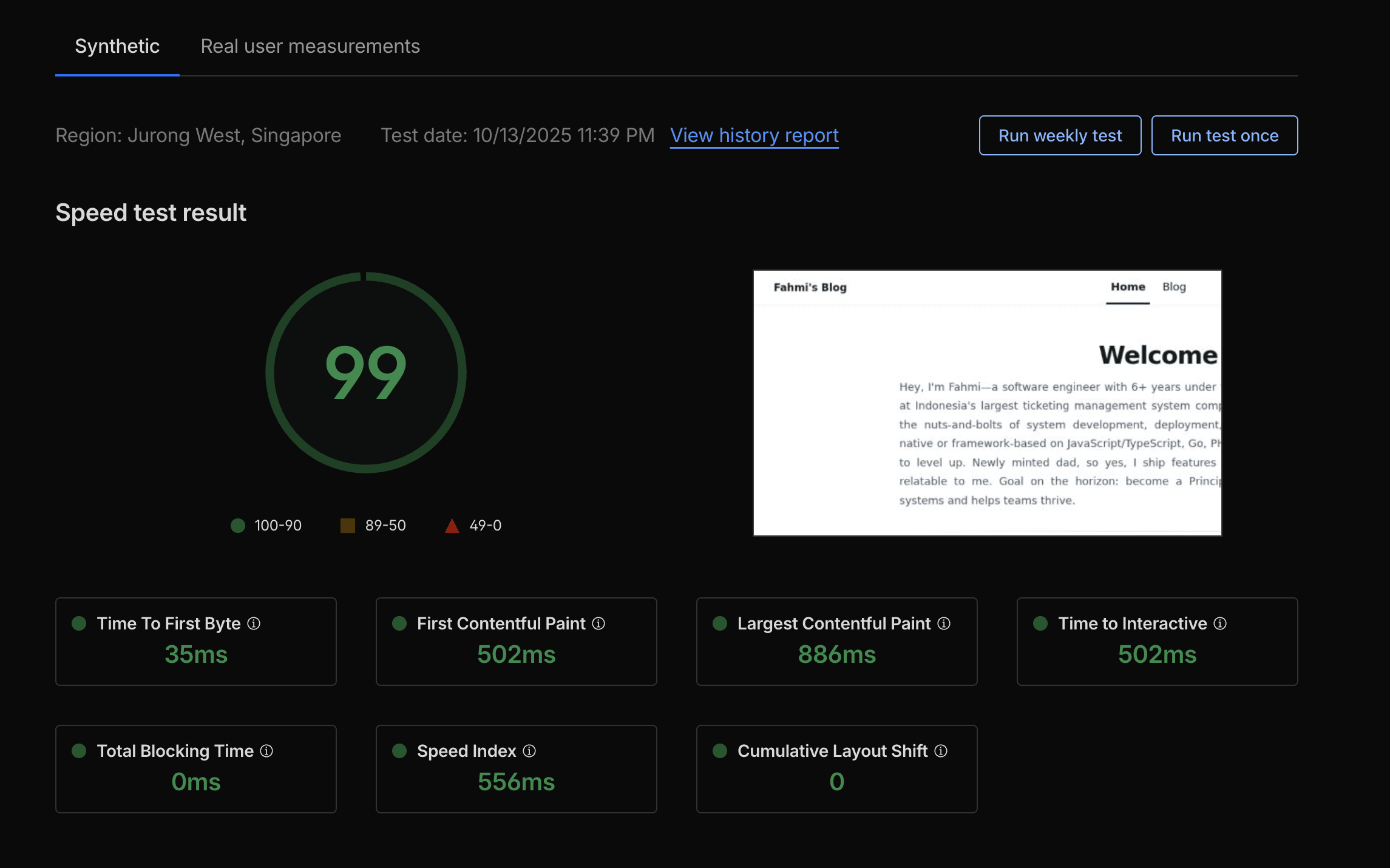The image size is (1390, 868).
Task: Click the Time to Interactive info icon
Action: click(x=1219, y=623)
